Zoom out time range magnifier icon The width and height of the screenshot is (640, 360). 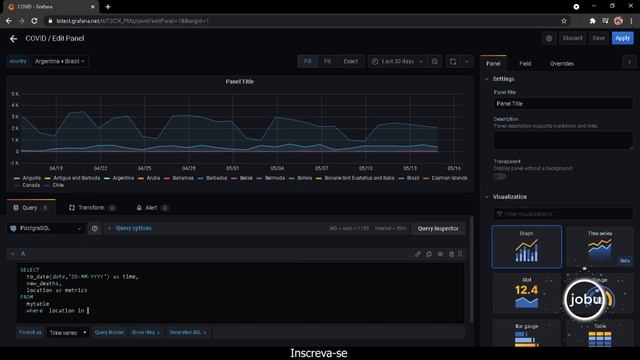(x=434, y=61)
